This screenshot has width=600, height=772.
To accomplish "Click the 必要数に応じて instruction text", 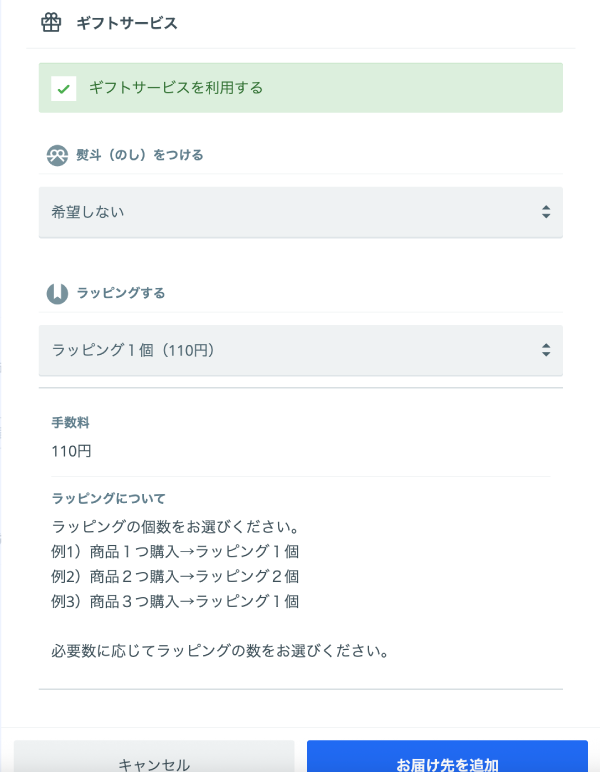I will (219, 651).
